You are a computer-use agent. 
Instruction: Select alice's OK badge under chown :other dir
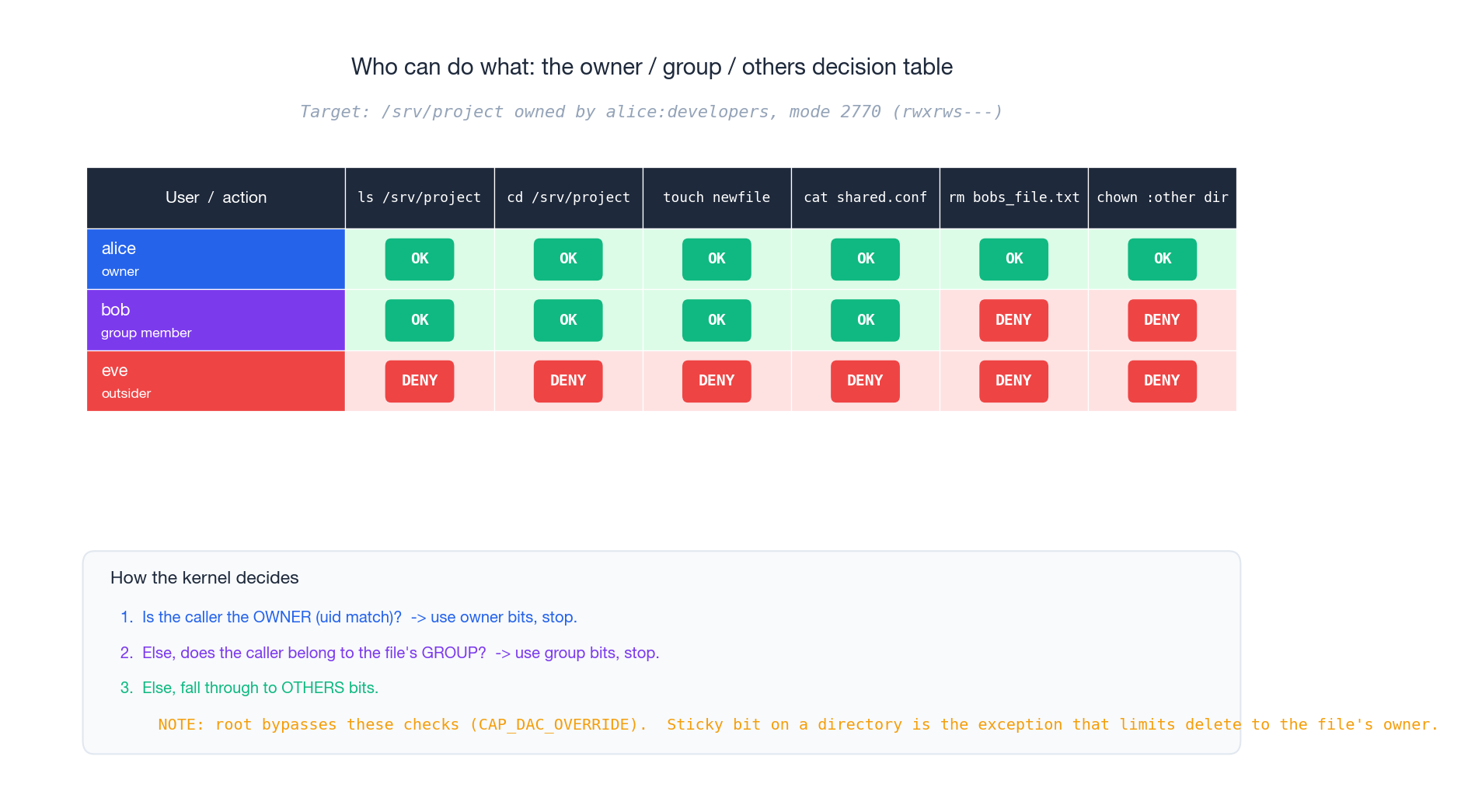click(x=1162, y=259)
